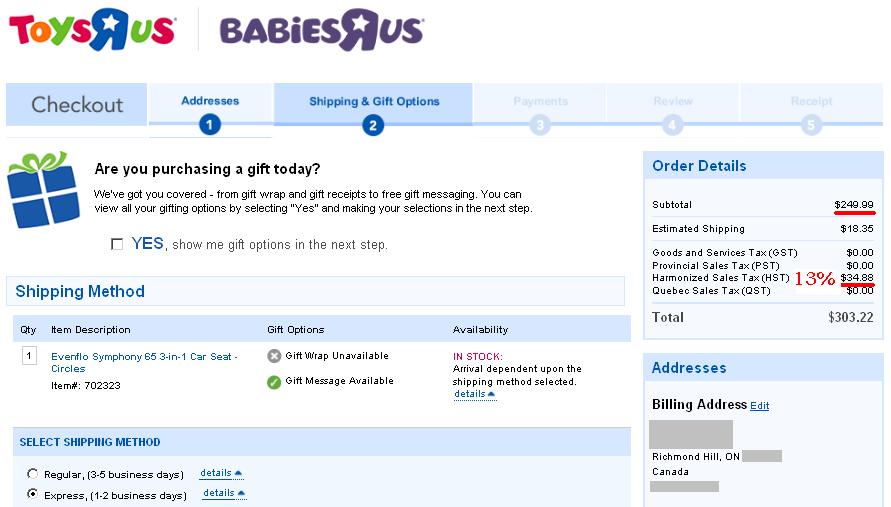
Task: Click the green Gift Message Available checkmark icon
Action: 274,382
